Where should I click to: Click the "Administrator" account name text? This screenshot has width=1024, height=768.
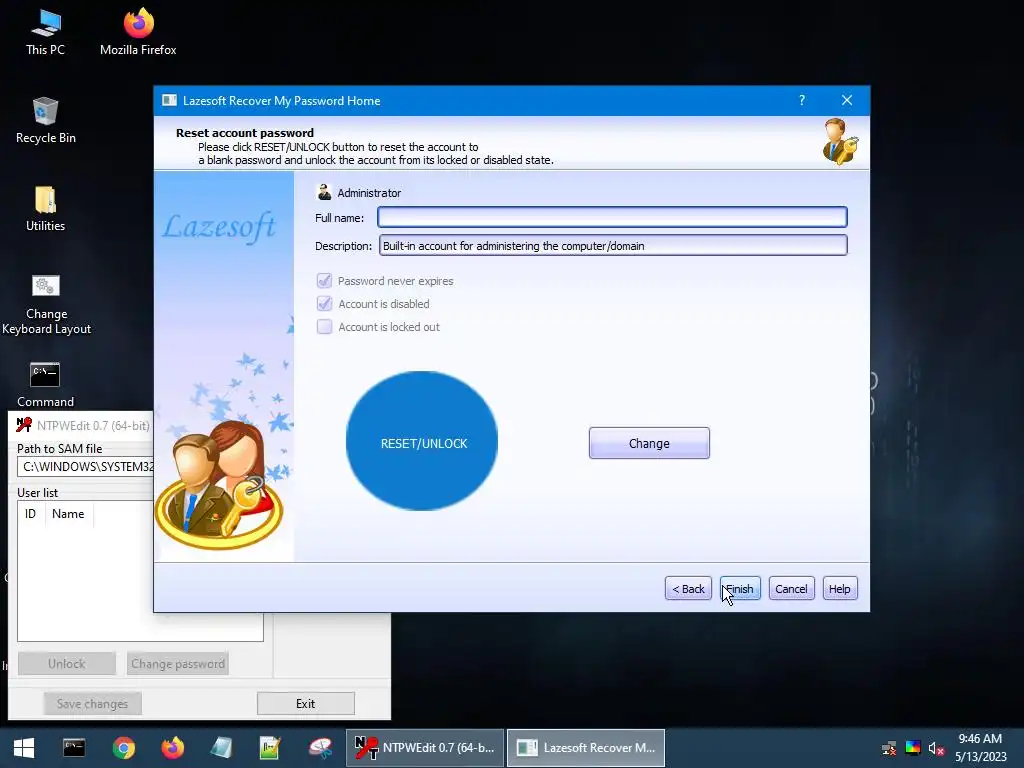click(369, 193)
